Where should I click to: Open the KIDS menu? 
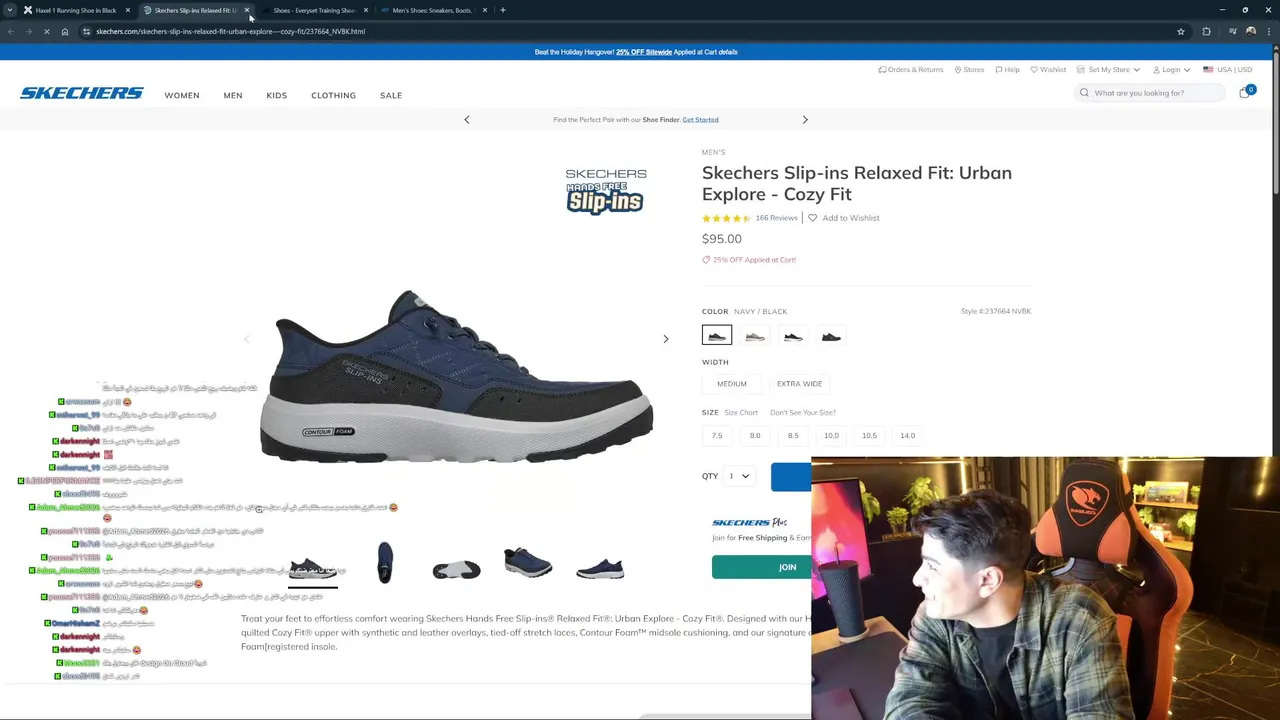(277, 95)
